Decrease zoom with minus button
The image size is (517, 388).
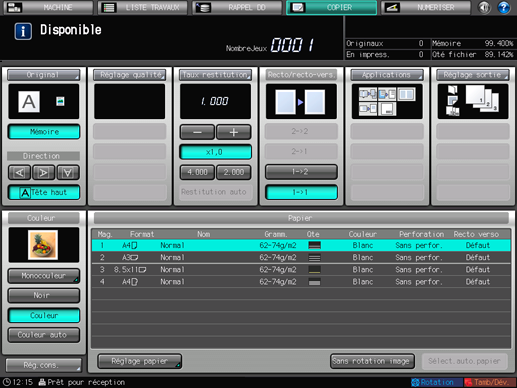pos(197,132)
